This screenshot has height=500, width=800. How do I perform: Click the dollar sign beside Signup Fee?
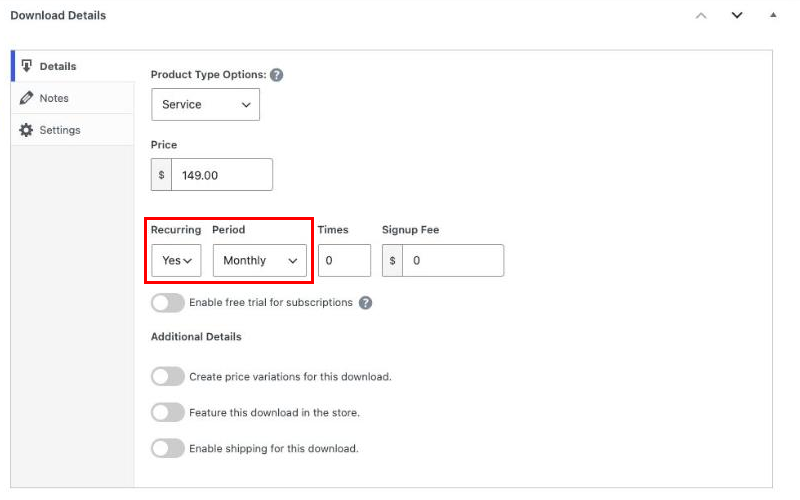(392, 261)
